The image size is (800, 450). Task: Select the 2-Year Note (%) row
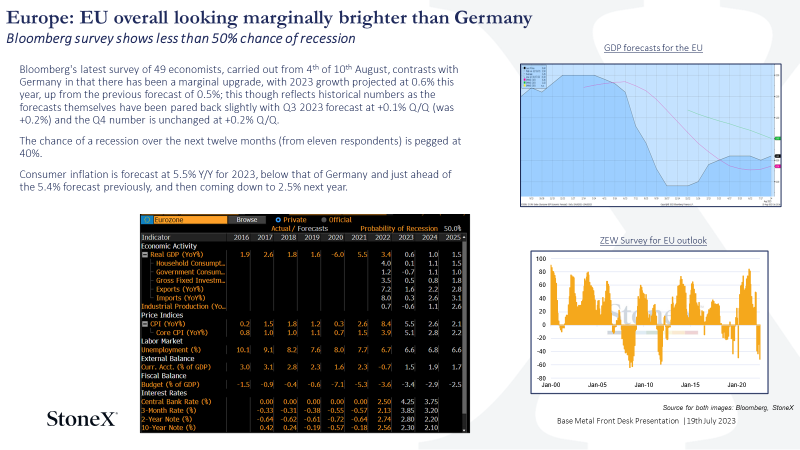(301, 419)
